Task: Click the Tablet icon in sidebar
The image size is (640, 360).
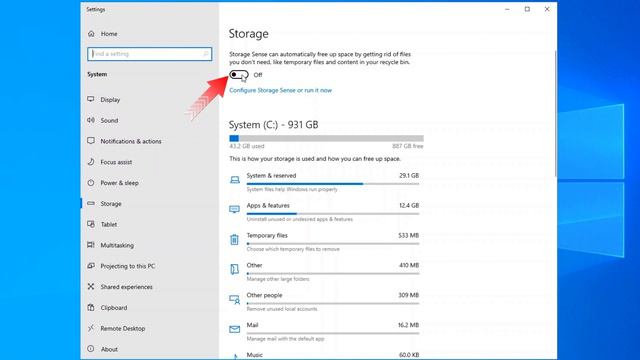Action: [91, 224]
